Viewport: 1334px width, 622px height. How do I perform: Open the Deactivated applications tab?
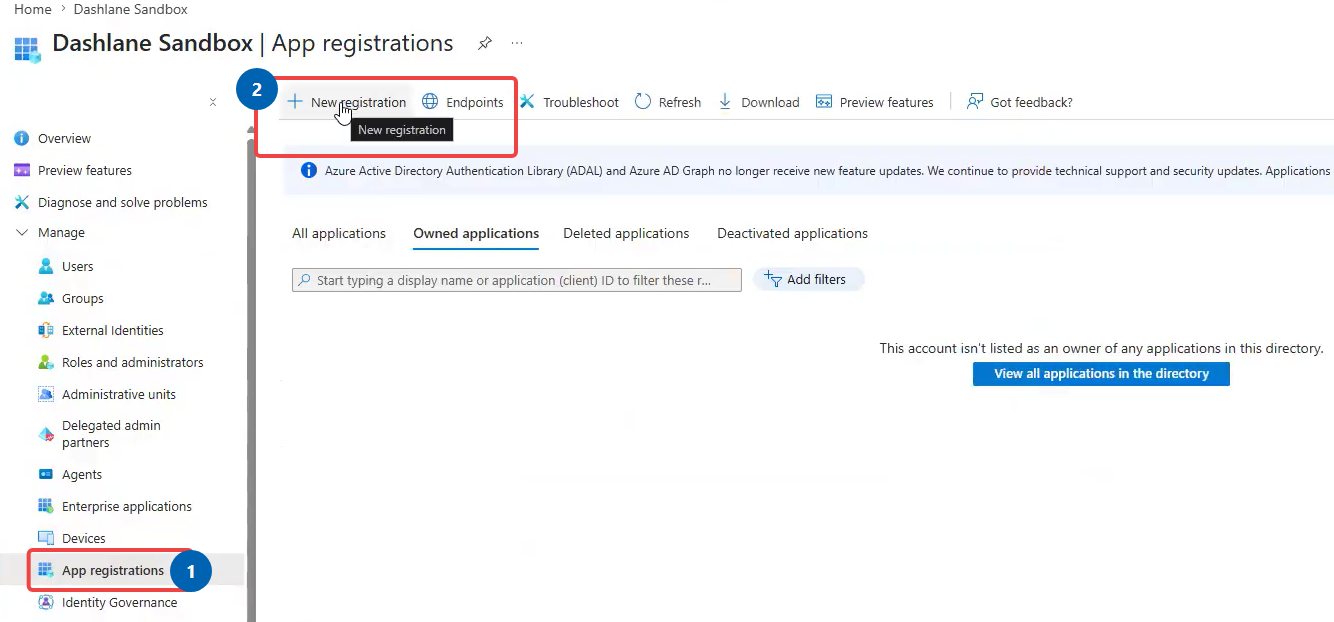[792, 233]
